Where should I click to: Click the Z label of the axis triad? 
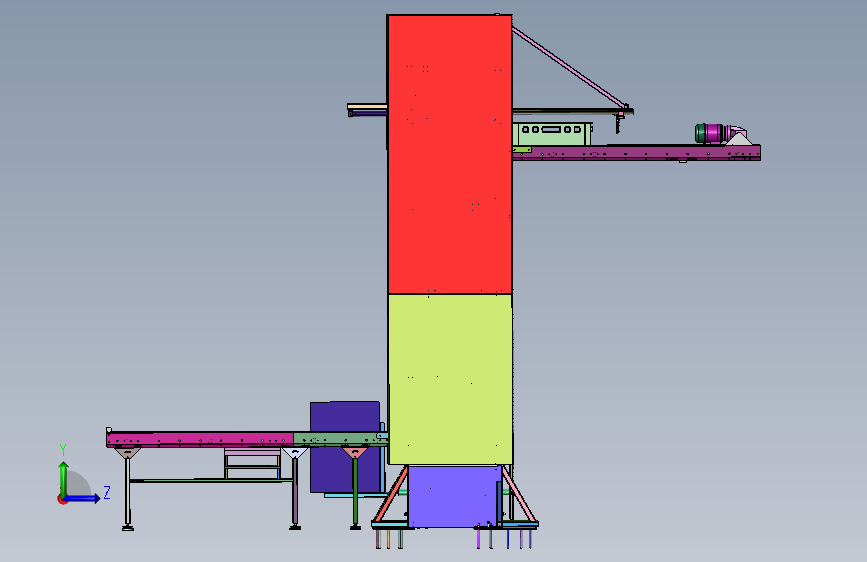click(x=107, y=492)
